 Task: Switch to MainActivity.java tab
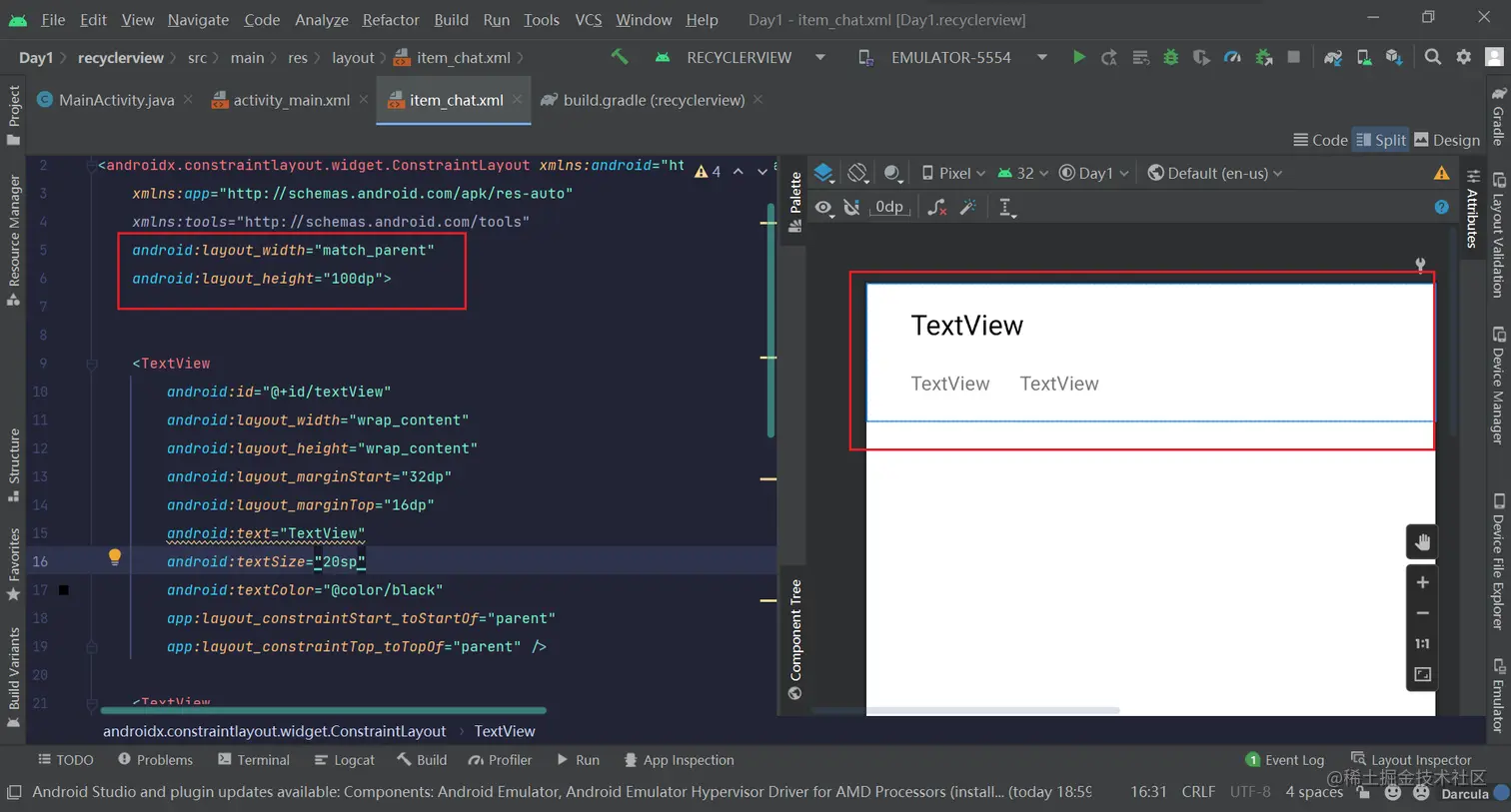(116, 100)
